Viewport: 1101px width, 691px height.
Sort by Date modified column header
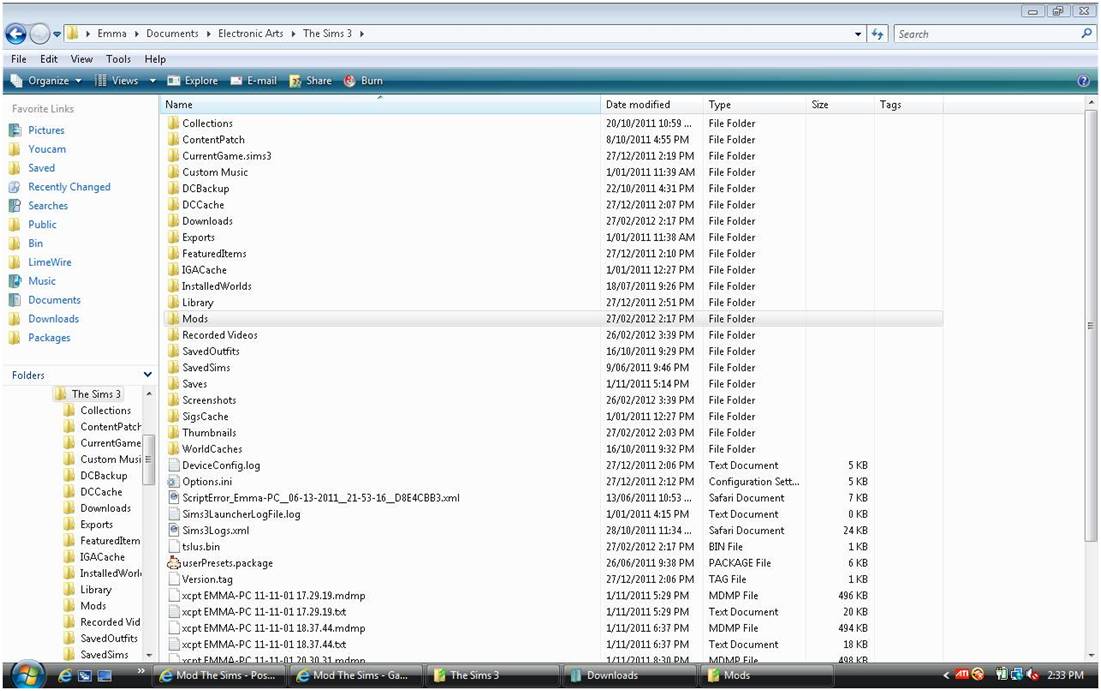tap(637, 104)
